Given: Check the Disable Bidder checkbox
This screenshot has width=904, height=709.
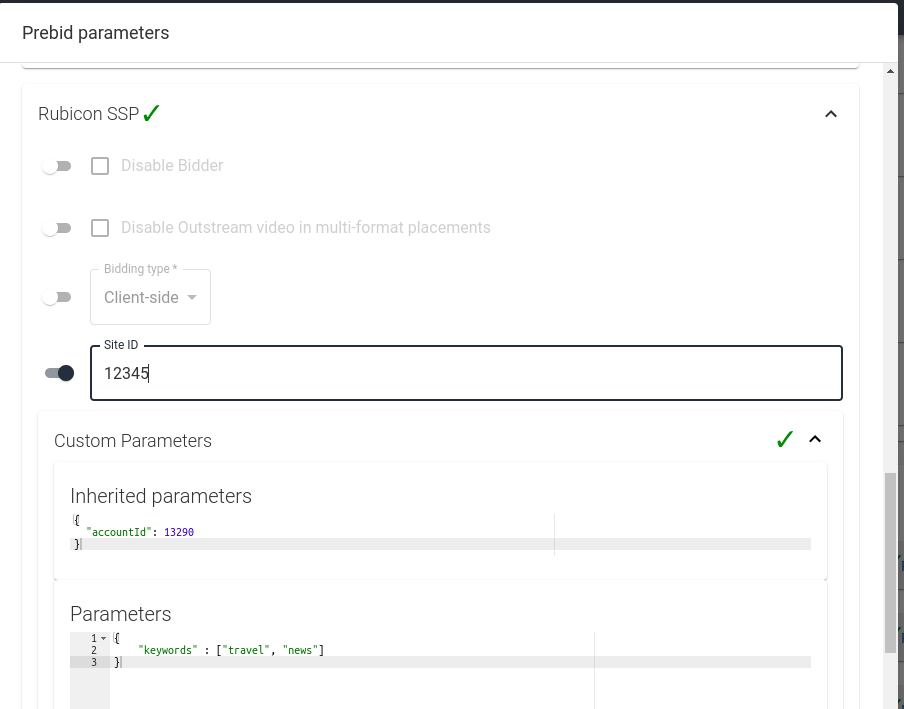Looking at the screenshot, I should [99, 165].
